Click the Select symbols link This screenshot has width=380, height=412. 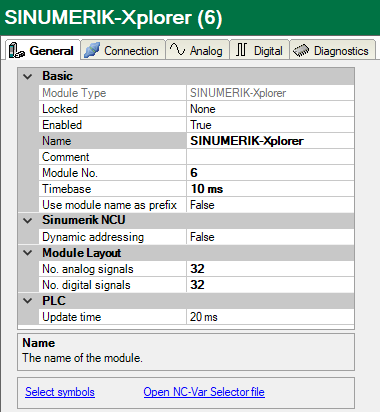pyautogui.click(x=60, y=392)
